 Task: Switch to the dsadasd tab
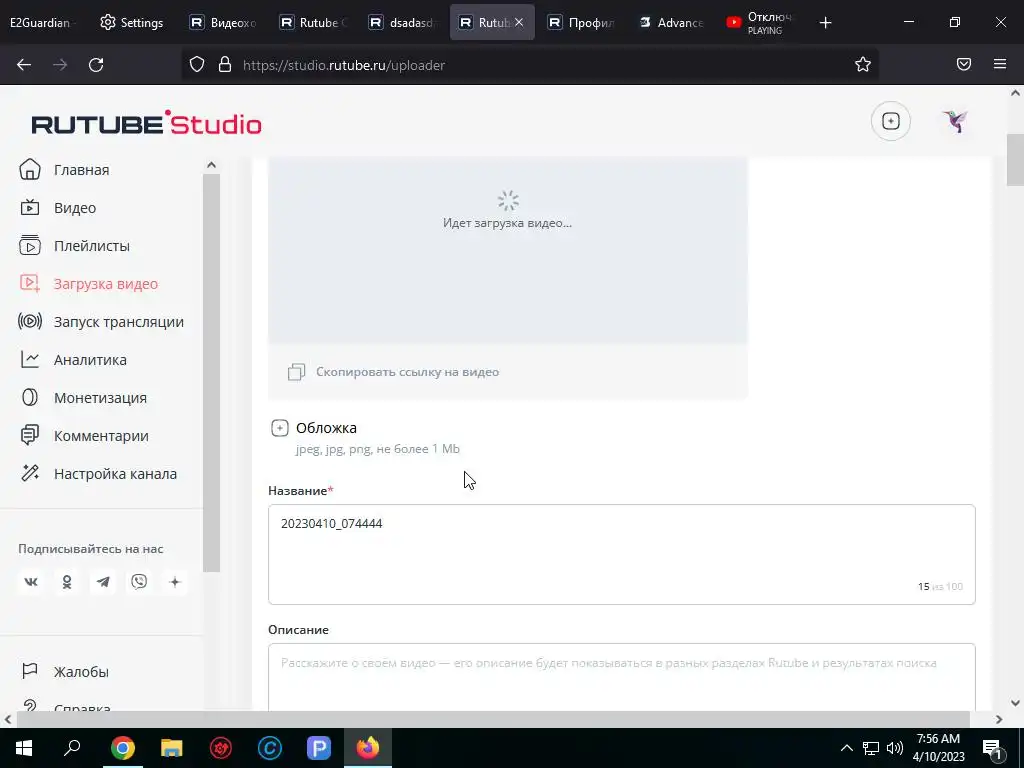tap(402, 22)
